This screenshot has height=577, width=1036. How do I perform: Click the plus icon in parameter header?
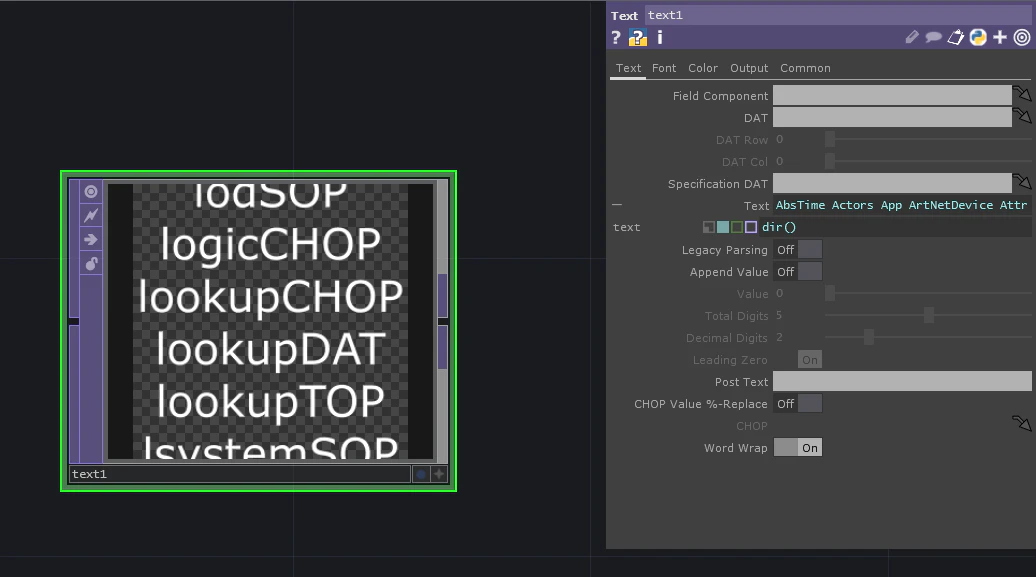point(1000,38)
